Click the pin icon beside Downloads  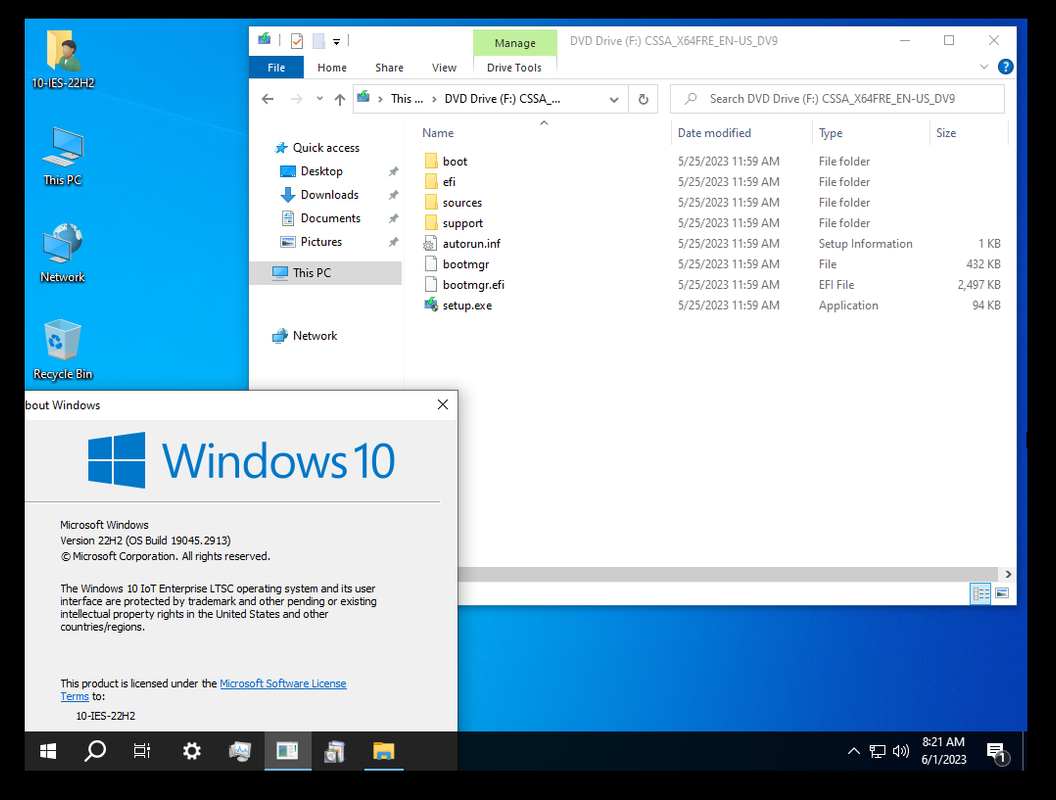pos(393,195)
